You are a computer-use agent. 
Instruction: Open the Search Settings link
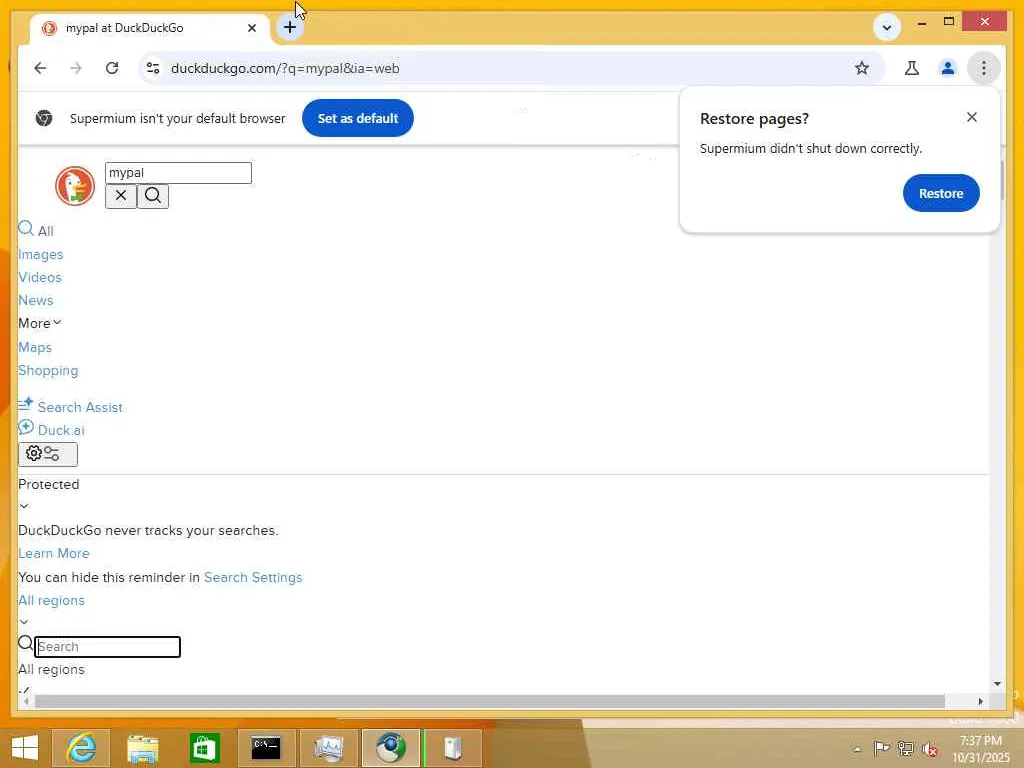253,577
